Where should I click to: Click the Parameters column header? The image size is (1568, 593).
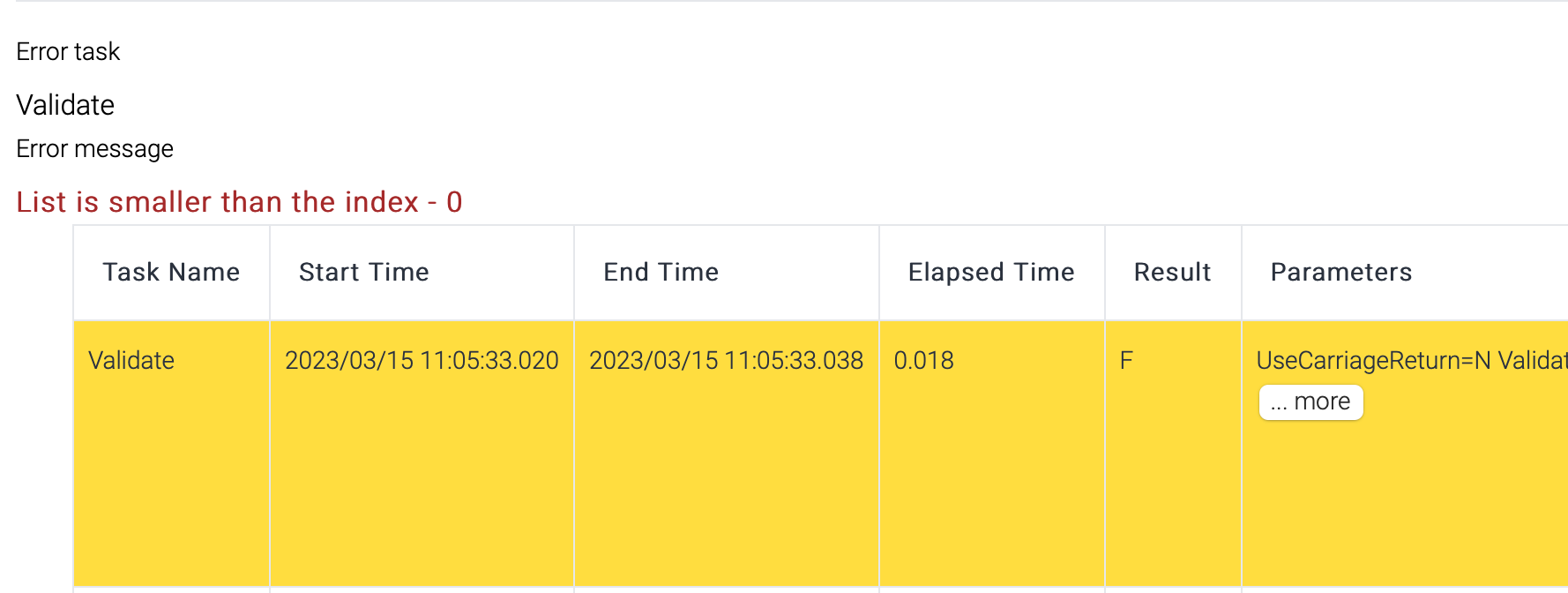[1340, 272]
